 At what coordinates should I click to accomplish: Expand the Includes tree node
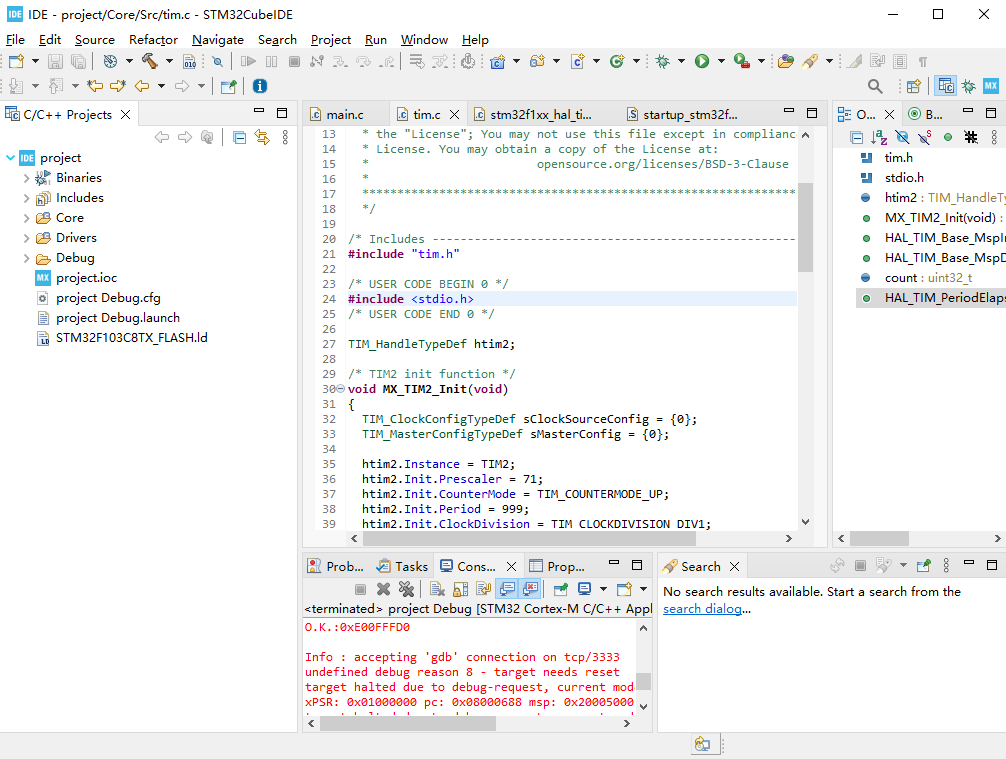[x=26, y=198]
